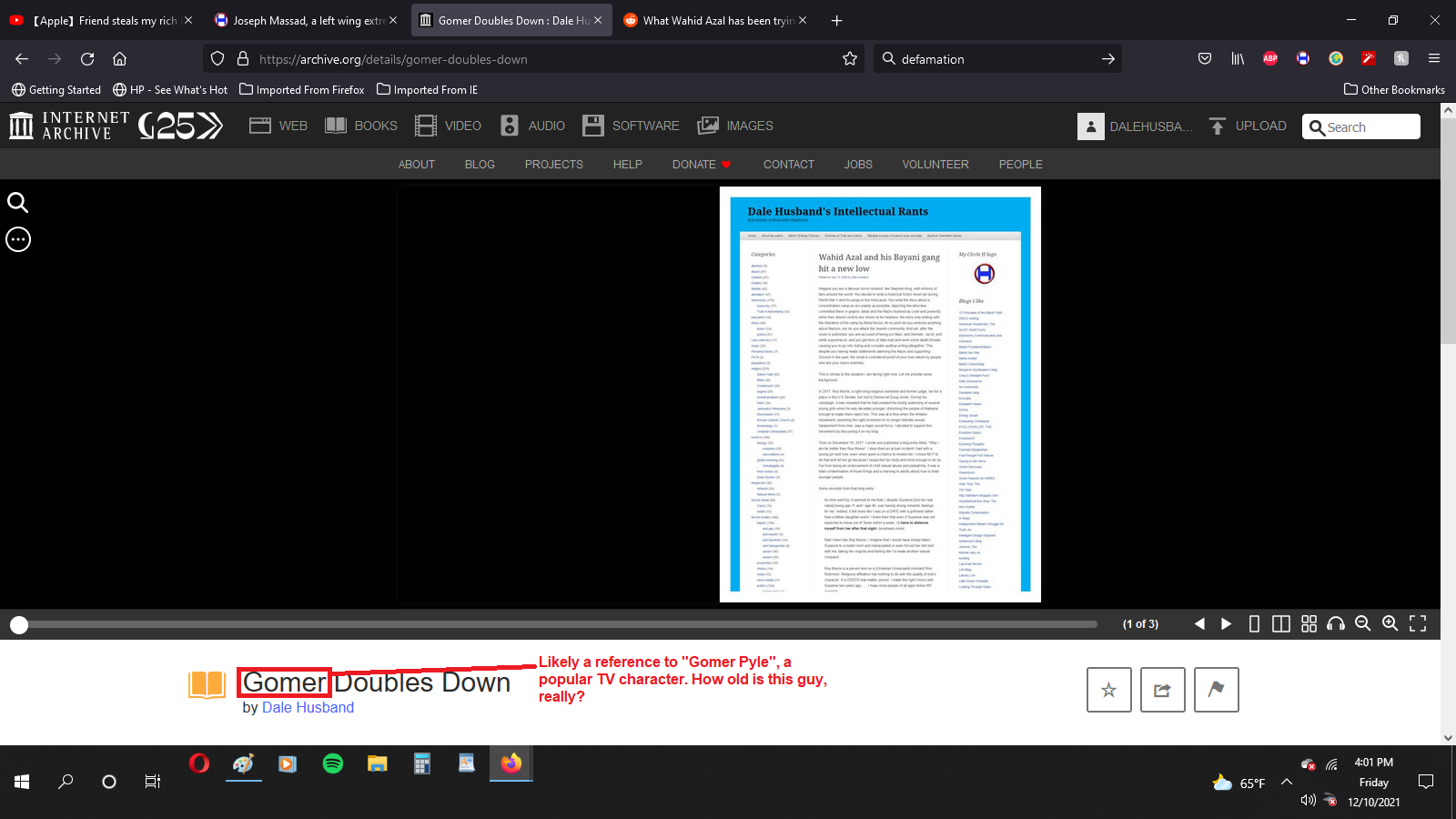1456x819 pixels.
Task: Click the share item icon button
Action: (x=1162, y=690)
